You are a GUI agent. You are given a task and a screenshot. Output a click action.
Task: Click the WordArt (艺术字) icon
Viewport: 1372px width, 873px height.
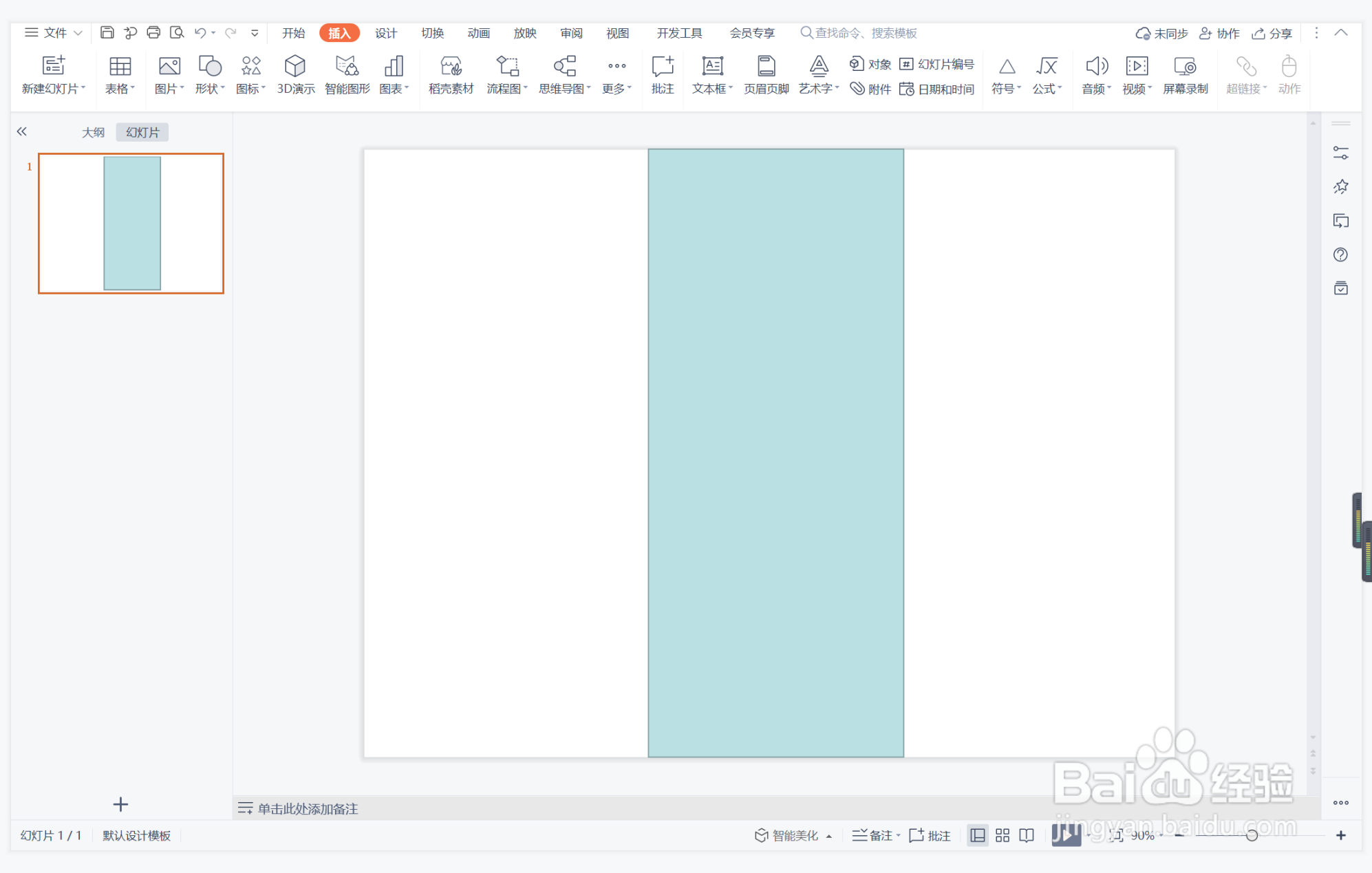click(819, 65)
